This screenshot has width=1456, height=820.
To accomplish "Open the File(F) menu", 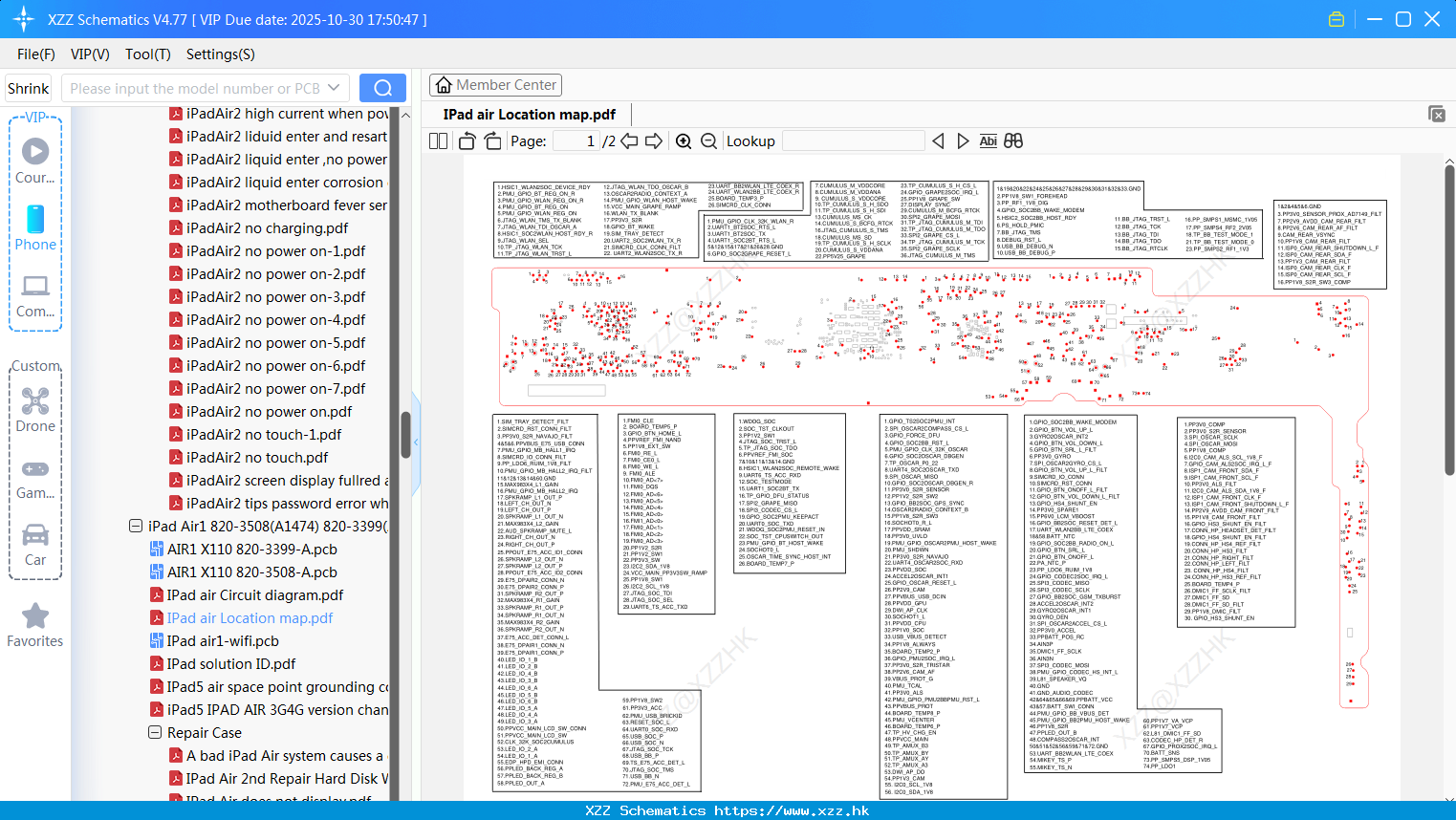I will tap(36, 54).
